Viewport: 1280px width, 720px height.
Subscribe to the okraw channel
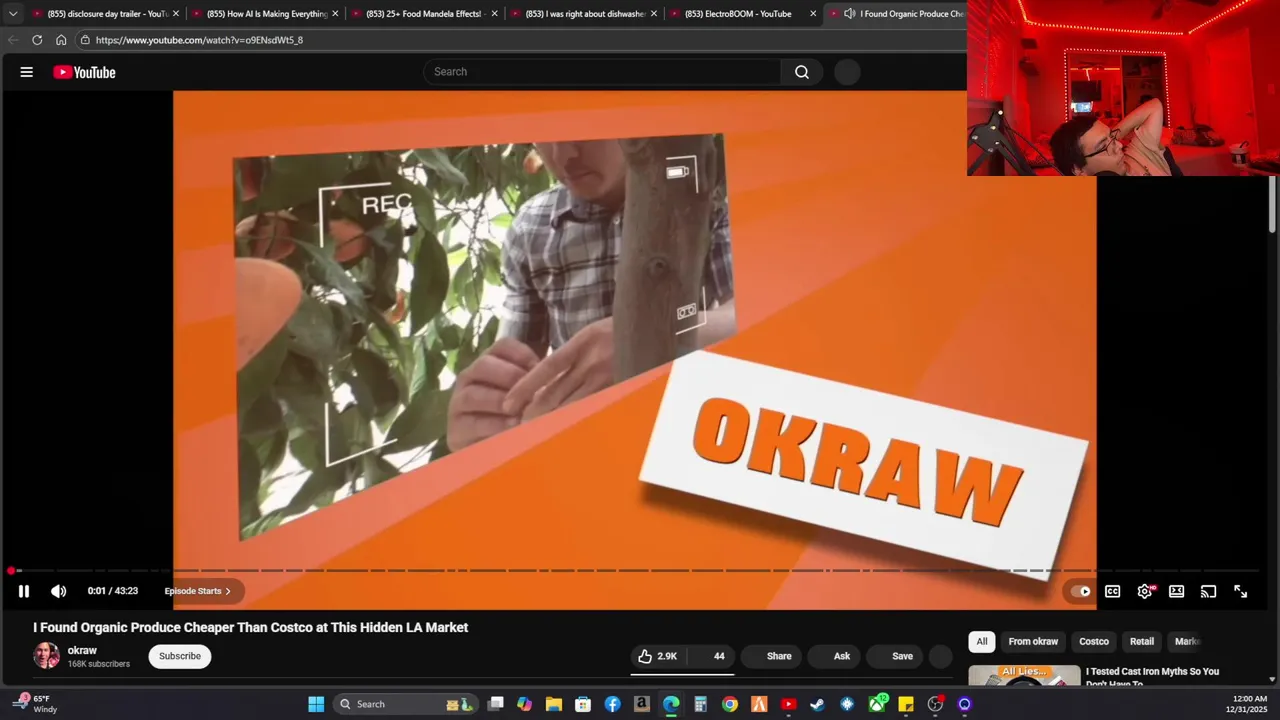click(x=180, y=656)
